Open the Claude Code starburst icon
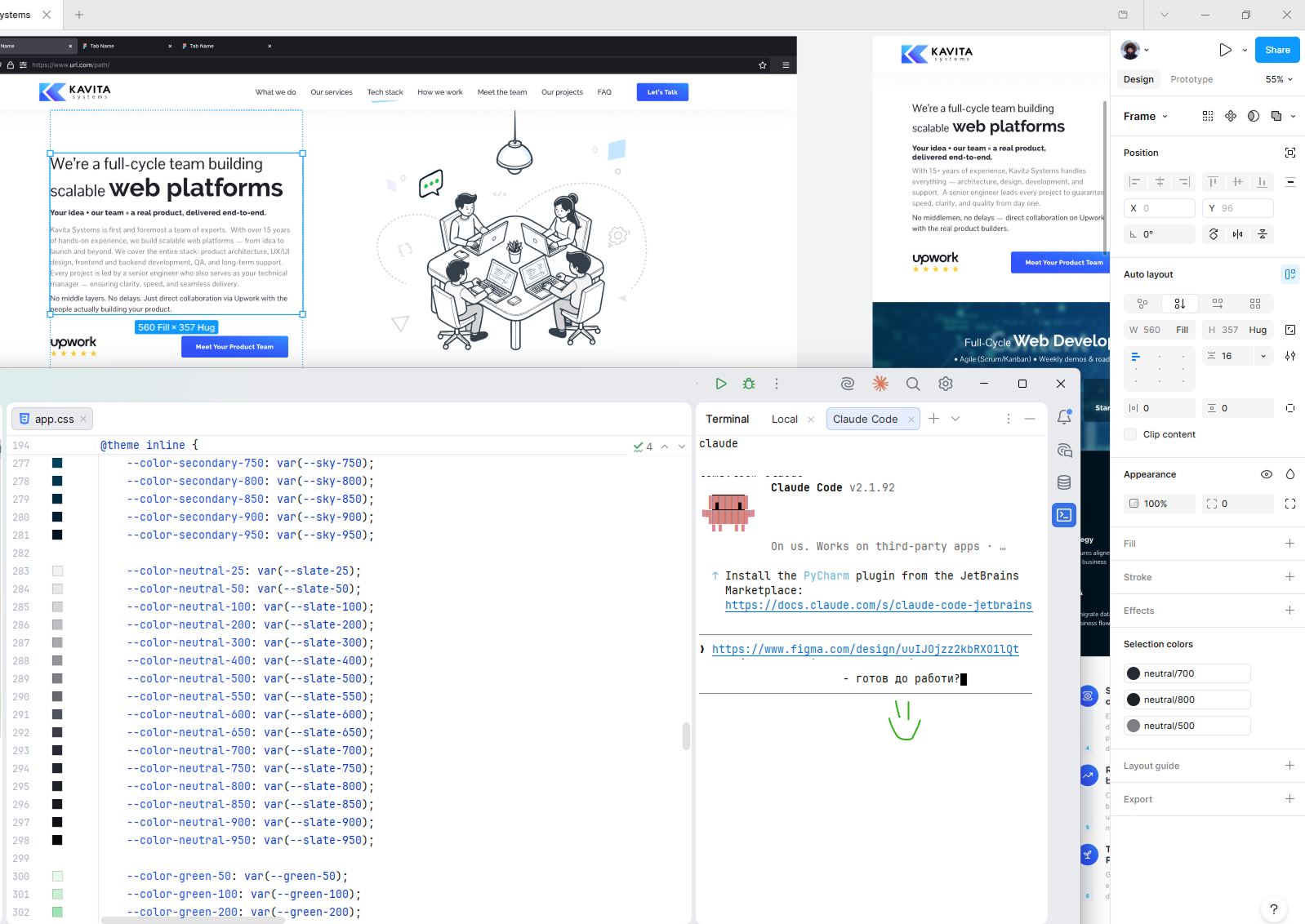 pos(880,384)
